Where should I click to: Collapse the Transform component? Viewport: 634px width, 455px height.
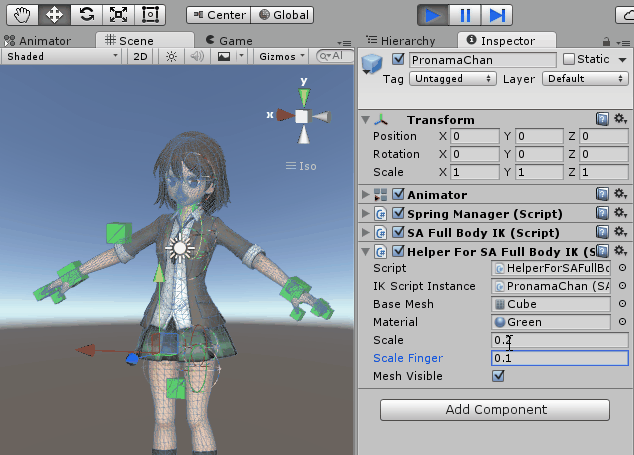click(366, 120)
